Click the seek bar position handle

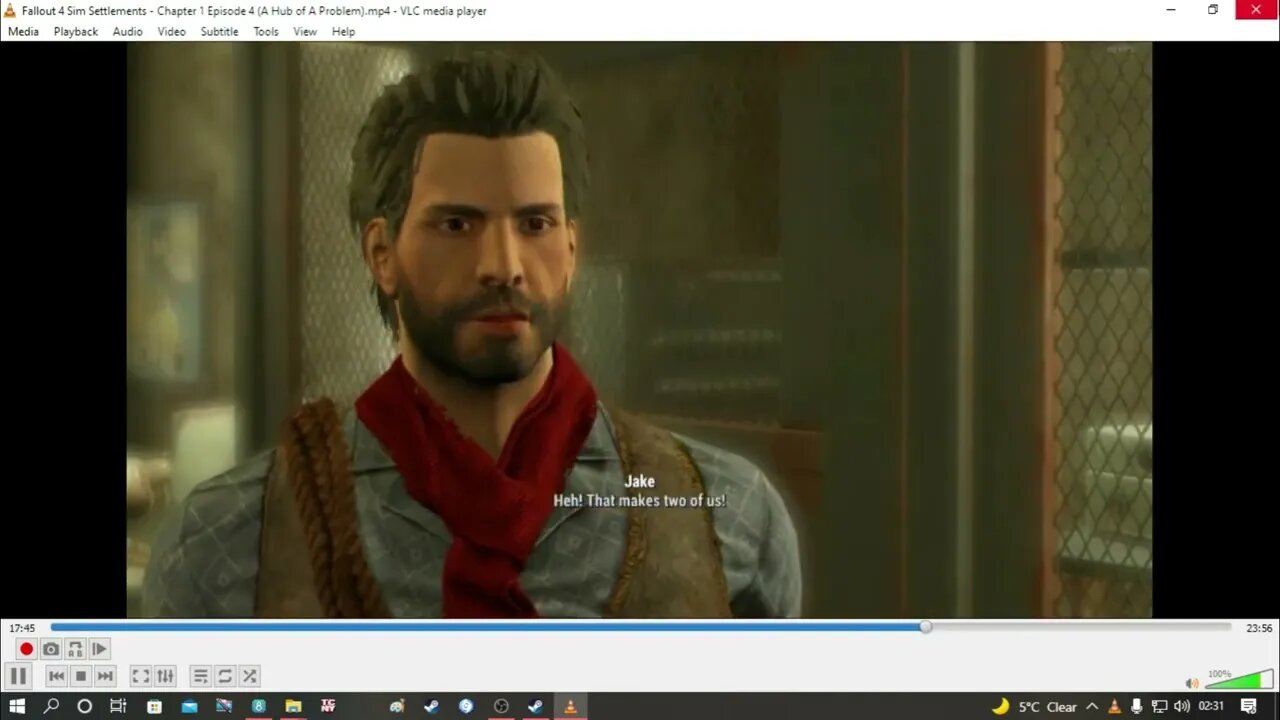(x=926, y=627)
